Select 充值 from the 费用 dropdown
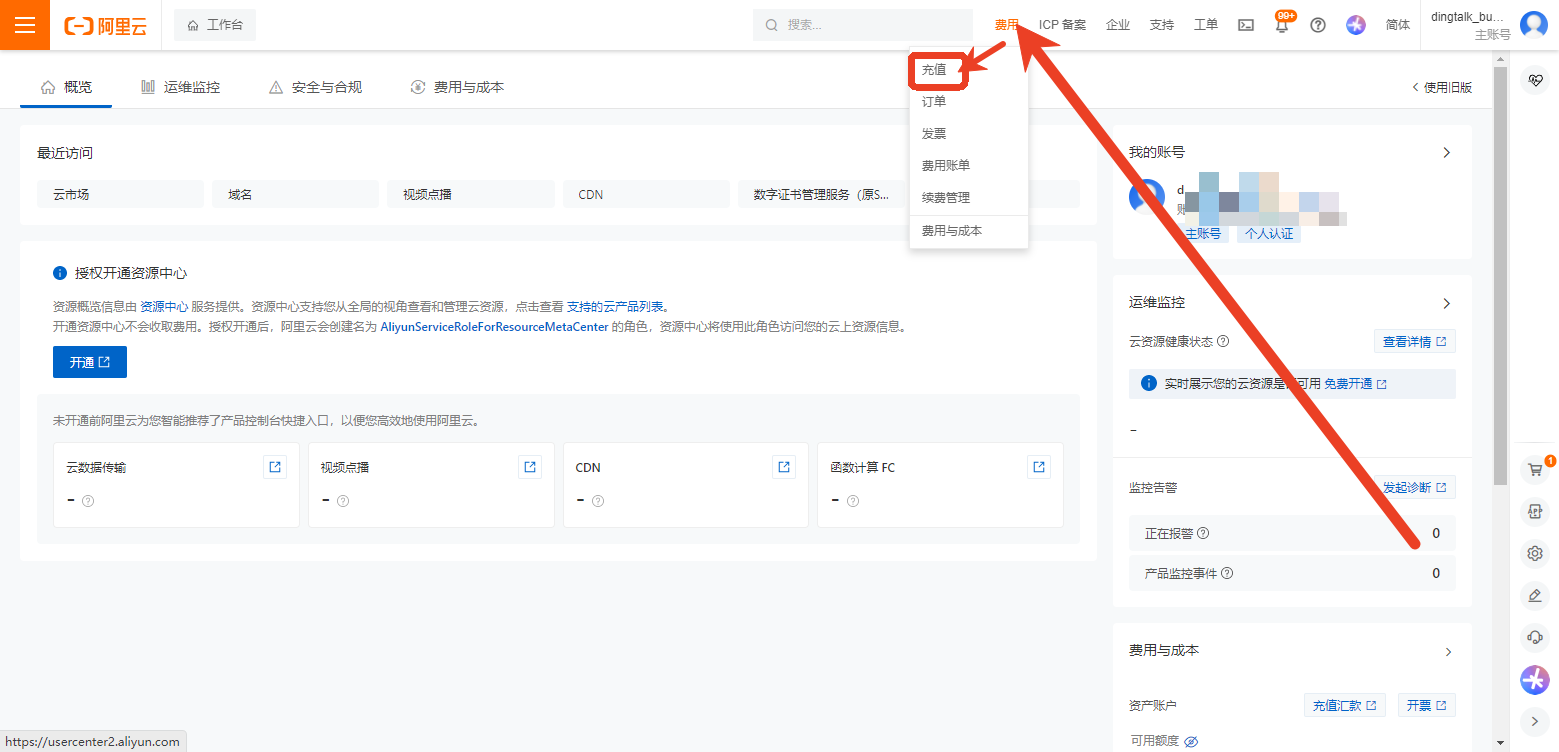The height and width of the screenshot is (752, 1559). pos(934,70)
